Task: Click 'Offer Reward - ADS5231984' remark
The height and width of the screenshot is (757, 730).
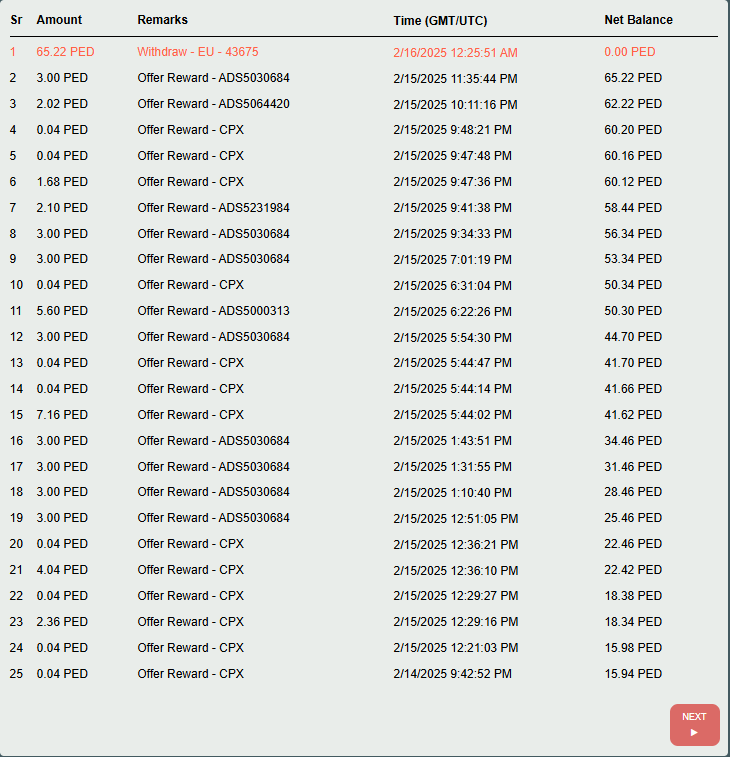Action: 213,208
